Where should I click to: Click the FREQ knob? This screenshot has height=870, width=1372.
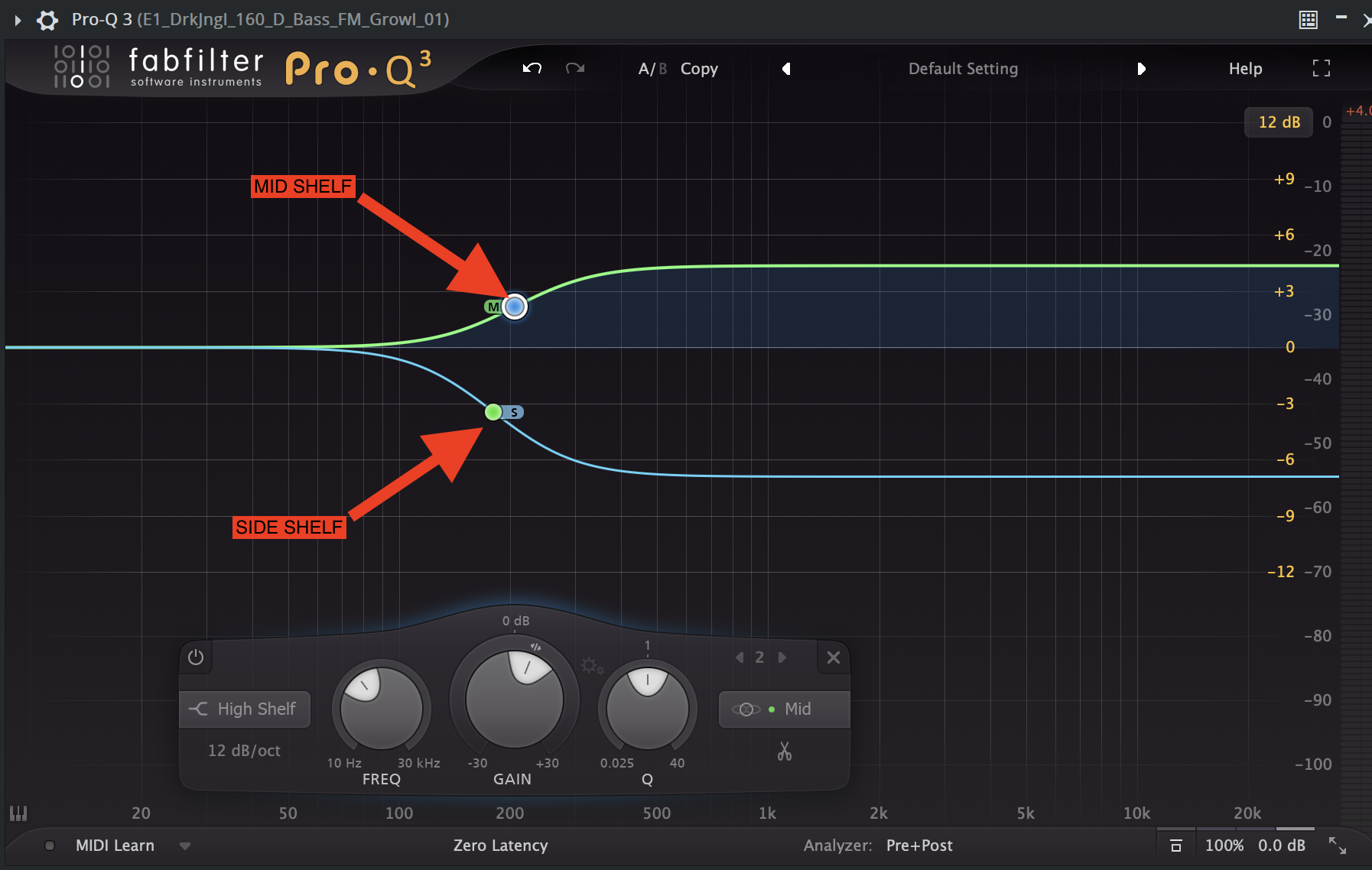(x=381, y=707)
